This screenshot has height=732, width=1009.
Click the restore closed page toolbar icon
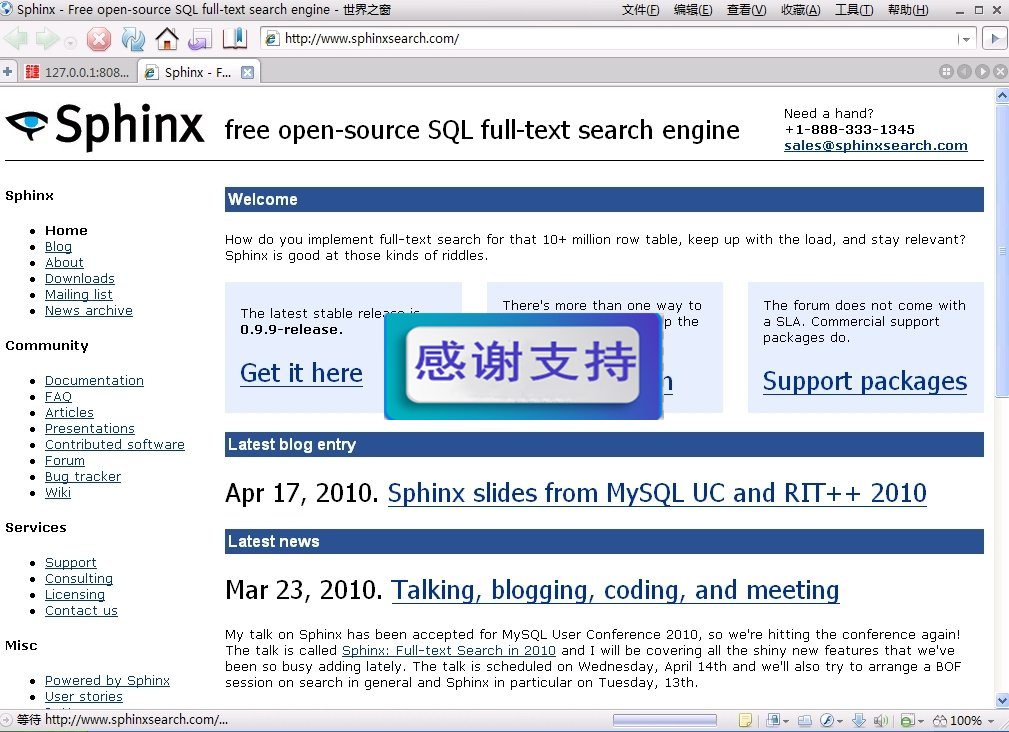(200, 39)
